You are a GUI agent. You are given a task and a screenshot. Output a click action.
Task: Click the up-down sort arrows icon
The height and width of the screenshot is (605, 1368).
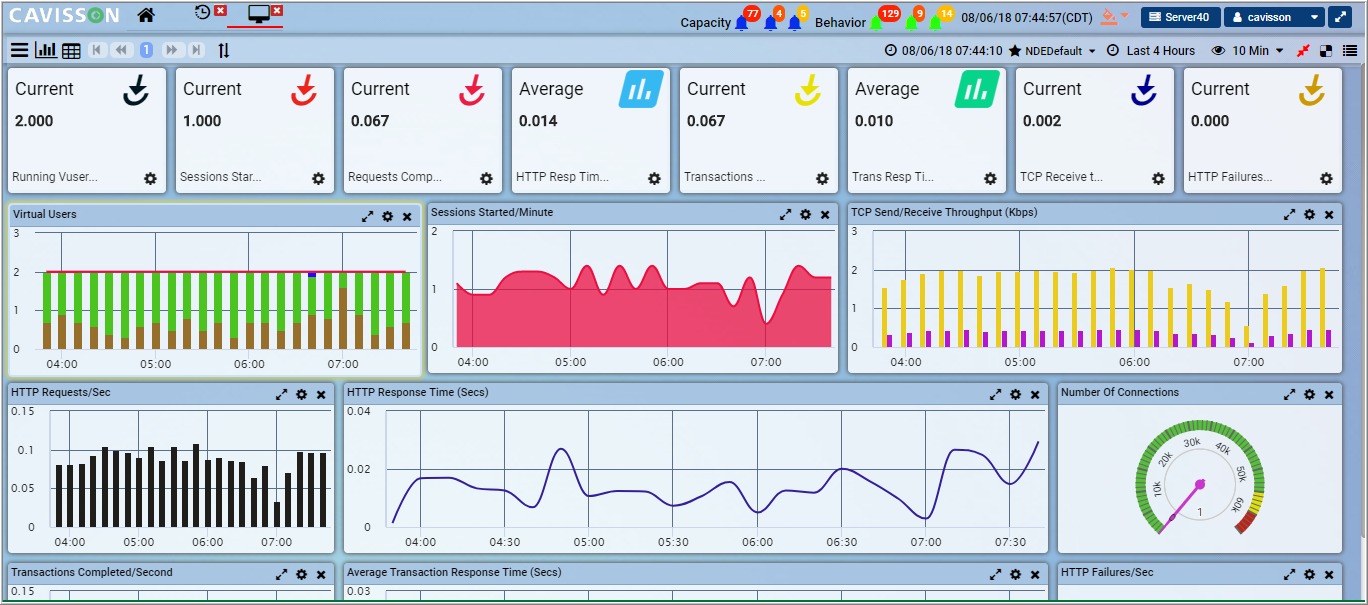coord(223,50)
